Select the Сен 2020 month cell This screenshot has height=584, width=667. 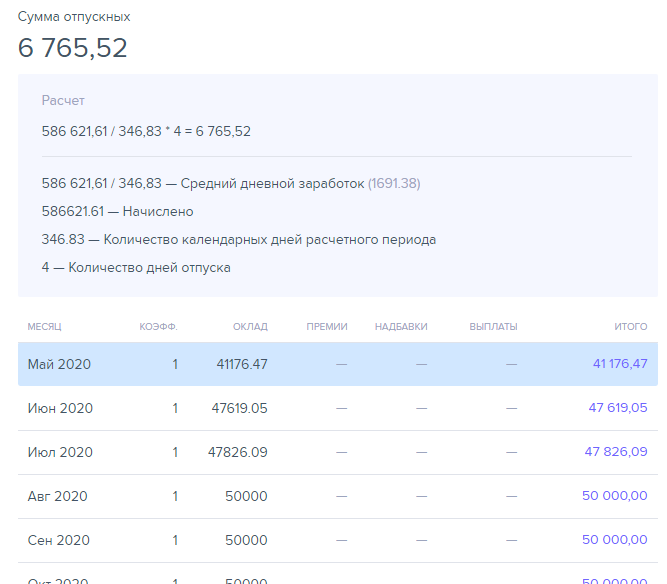59,541
